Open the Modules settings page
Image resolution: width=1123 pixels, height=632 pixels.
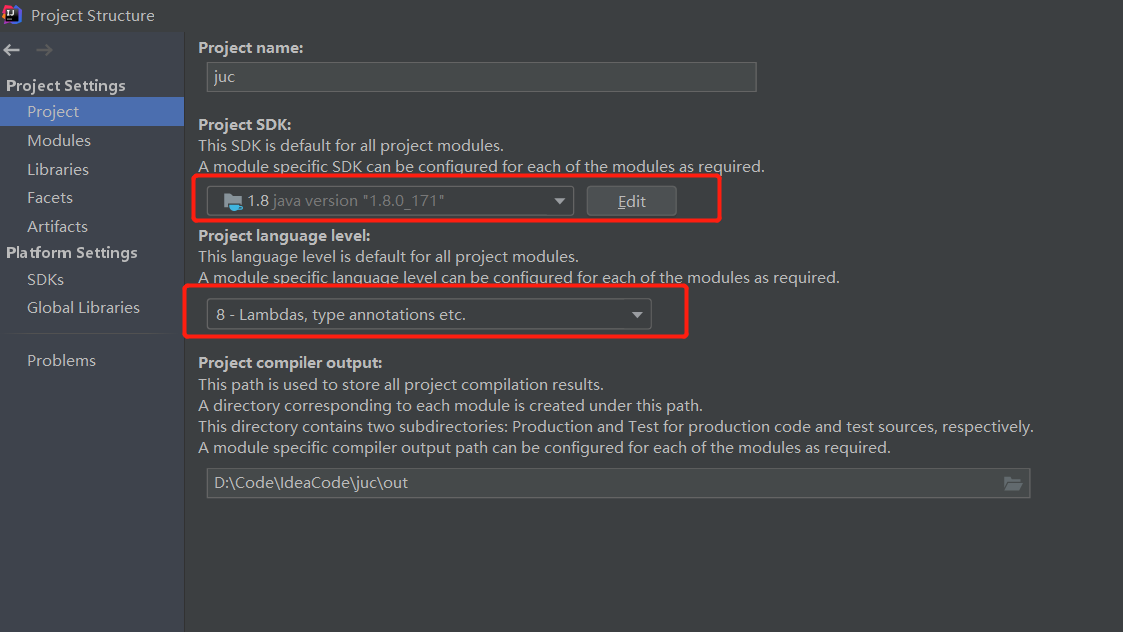(x=59, y=141)
